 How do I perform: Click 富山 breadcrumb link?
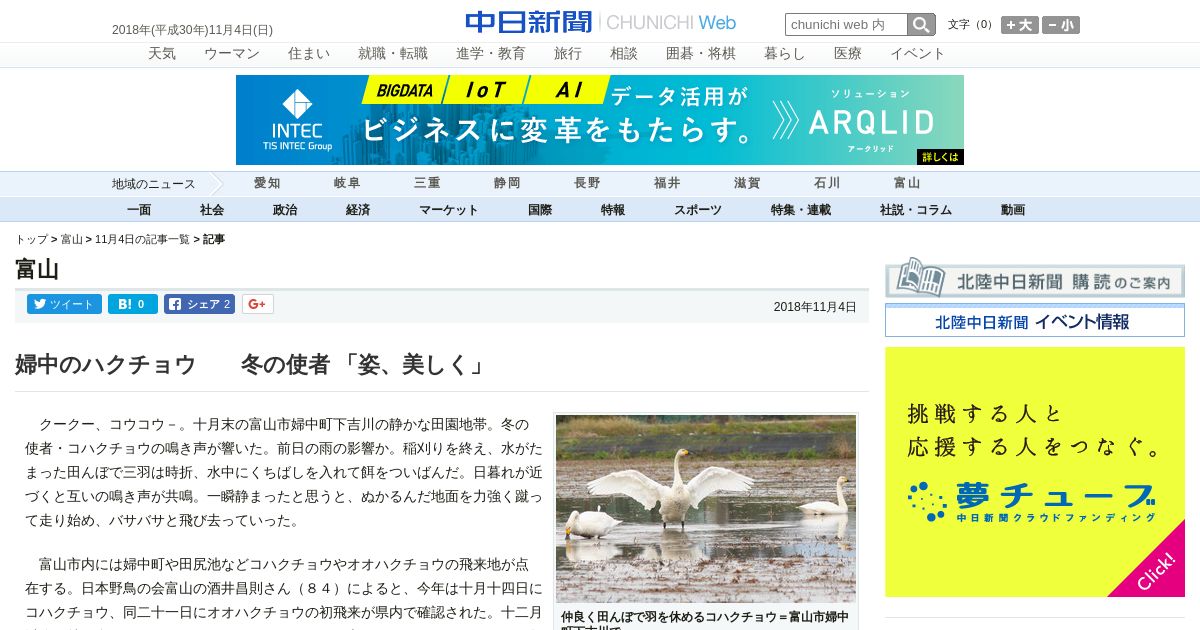(72, 240)
